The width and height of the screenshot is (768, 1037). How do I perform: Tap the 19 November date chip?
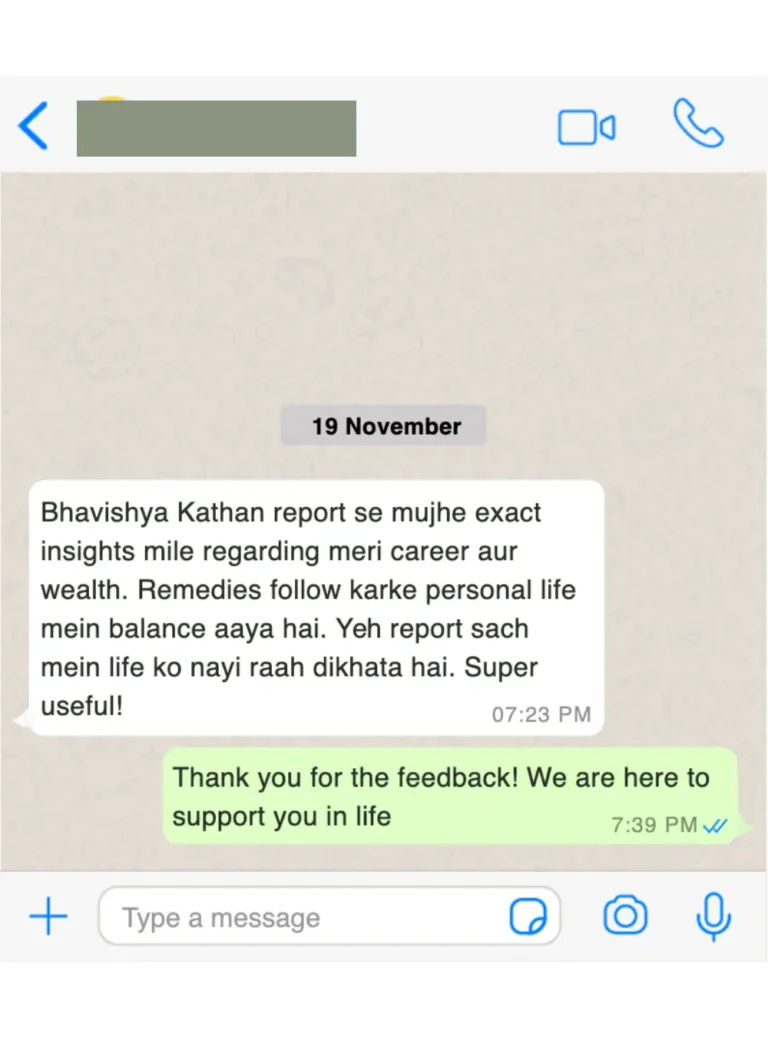point(384,426)
